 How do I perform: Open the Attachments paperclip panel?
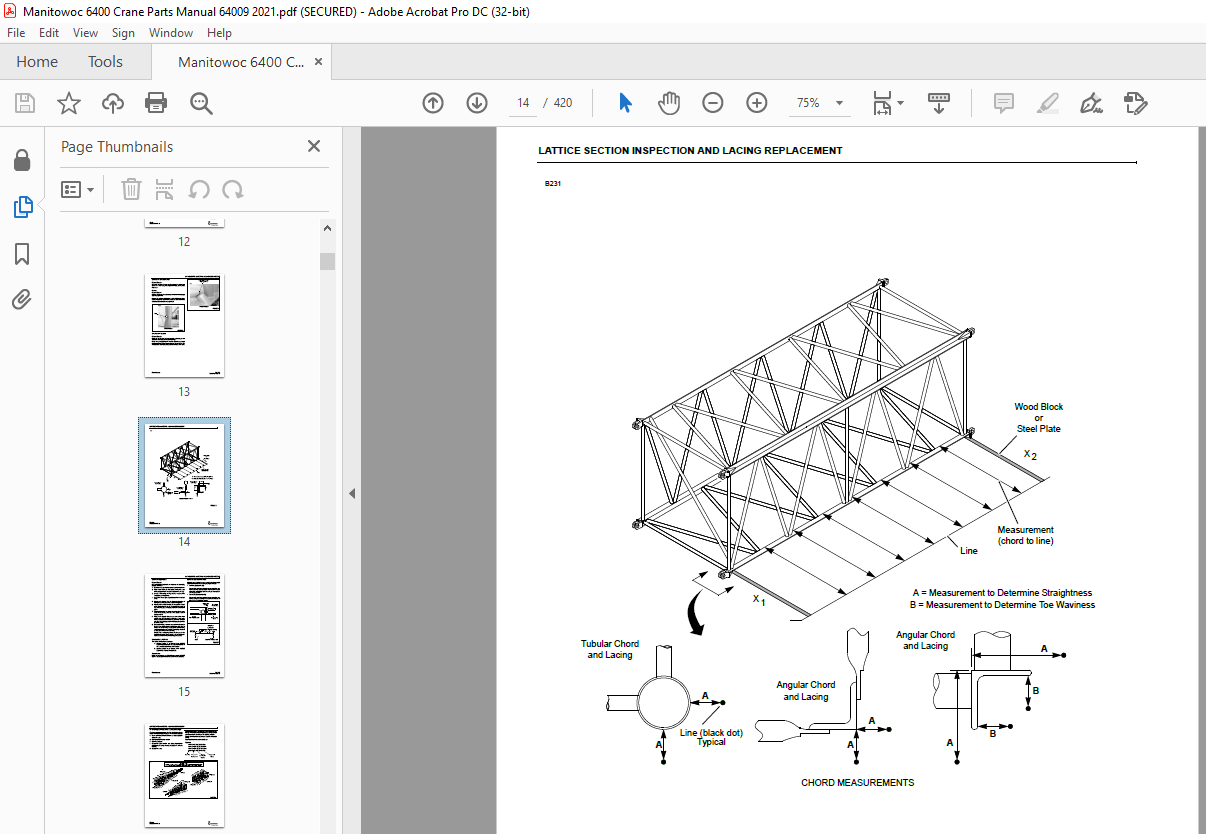click(x=22, y=299)
